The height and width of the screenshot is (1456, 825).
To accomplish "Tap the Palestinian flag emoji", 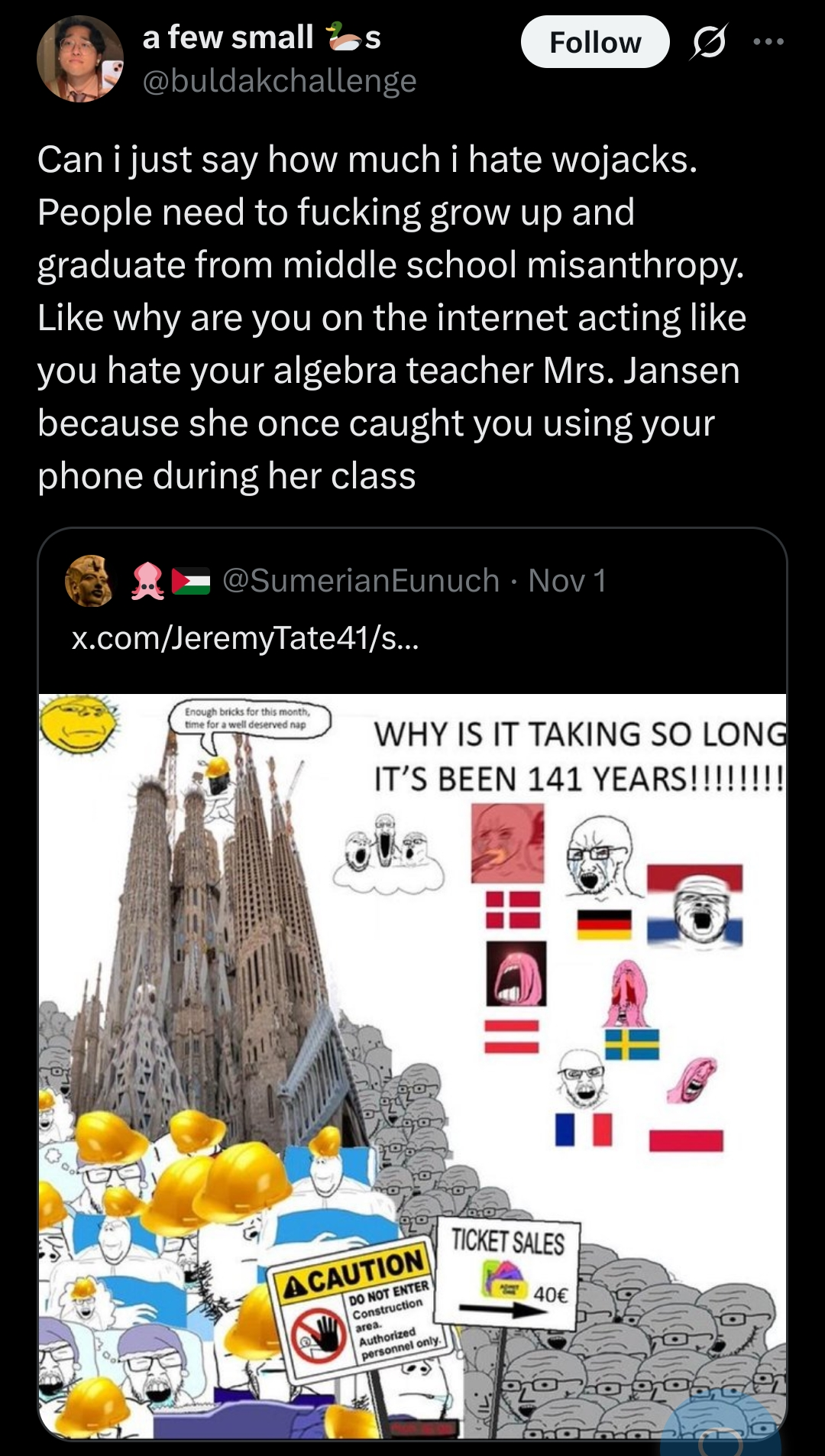I will pos(191,581).
